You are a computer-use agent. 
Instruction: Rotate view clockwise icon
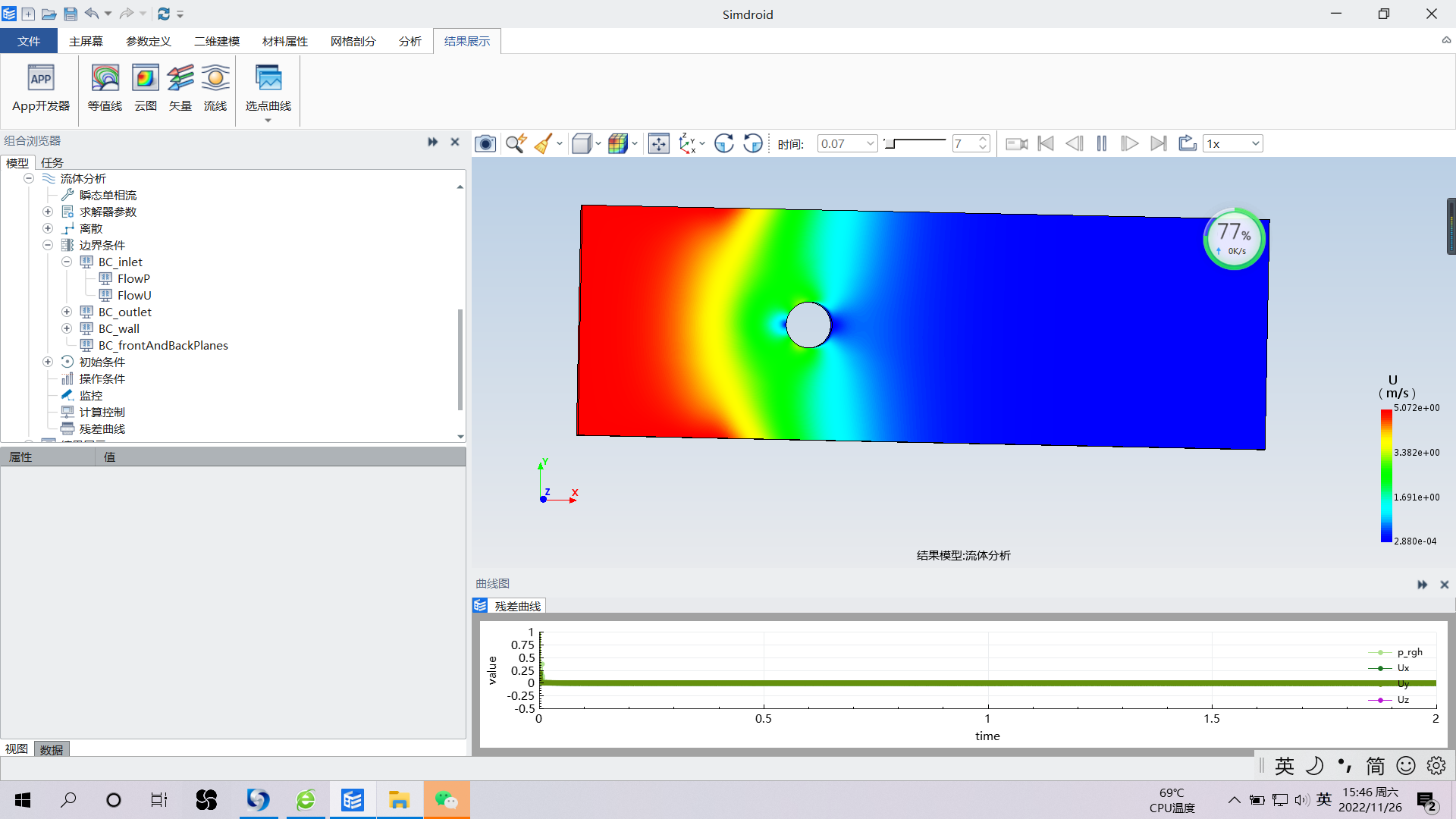click(x=724, y=143)
